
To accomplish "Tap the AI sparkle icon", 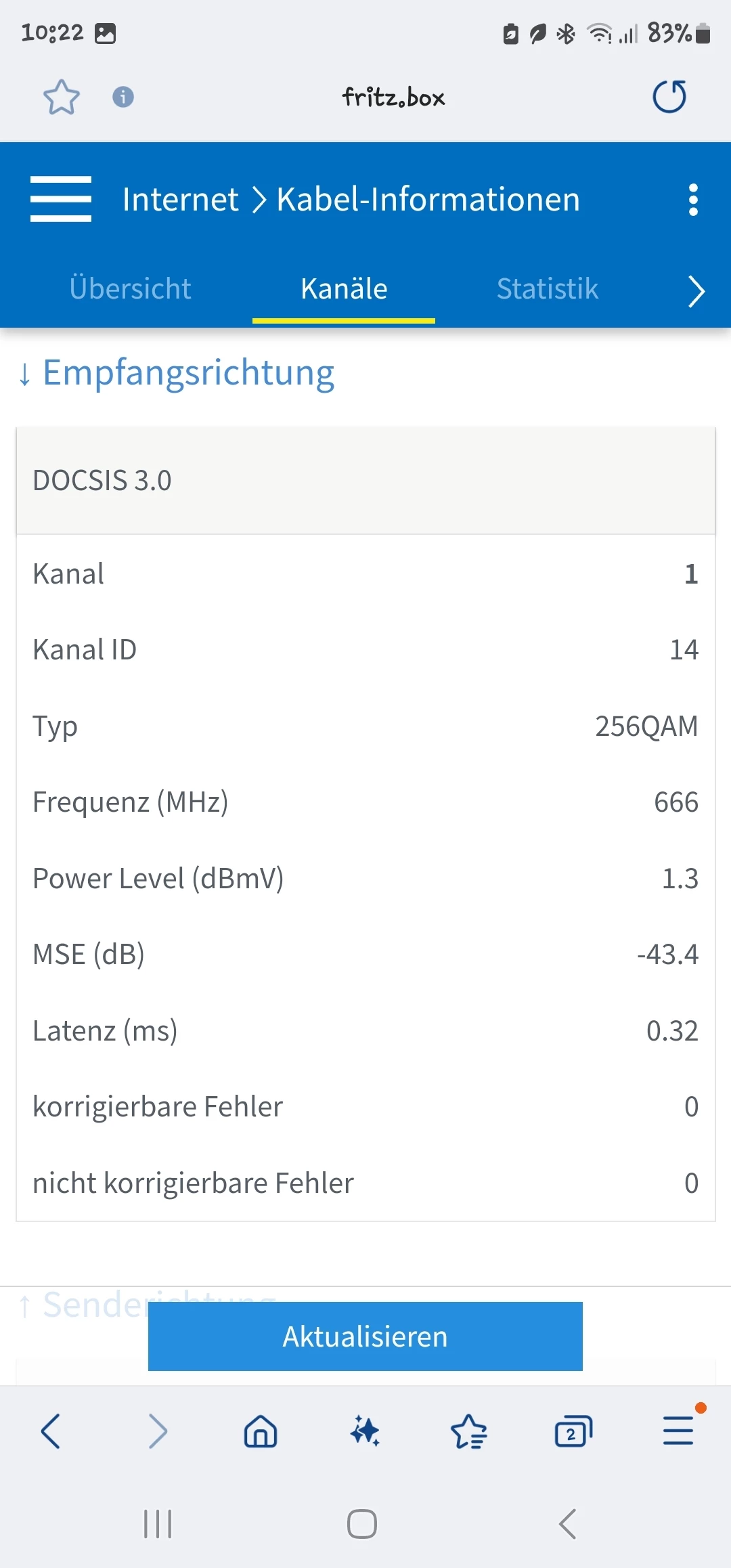I will click(x=365, y=1432).
